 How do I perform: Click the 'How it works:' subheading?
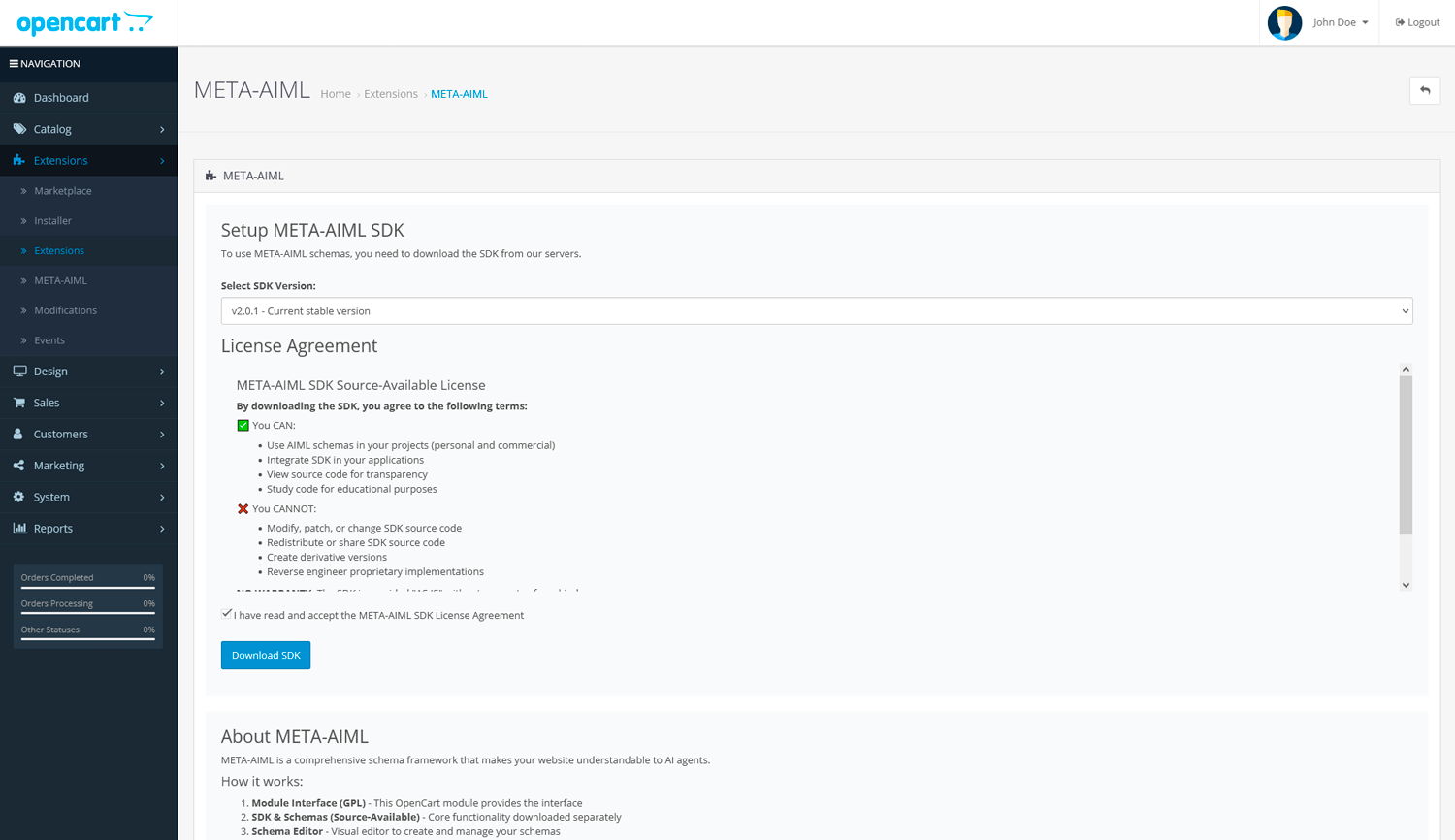(x=262, y=781)
